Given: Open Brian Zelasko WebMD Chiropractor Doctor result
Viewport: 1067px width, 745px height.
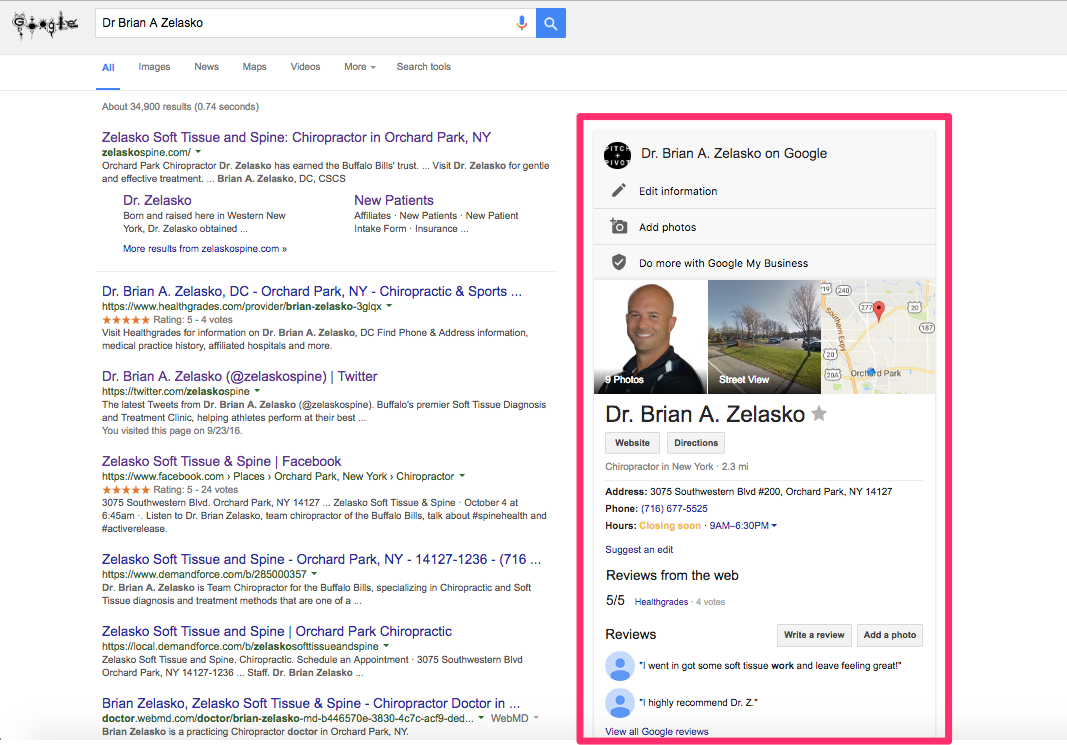Looking at the screenshot, I should (311, 703).
